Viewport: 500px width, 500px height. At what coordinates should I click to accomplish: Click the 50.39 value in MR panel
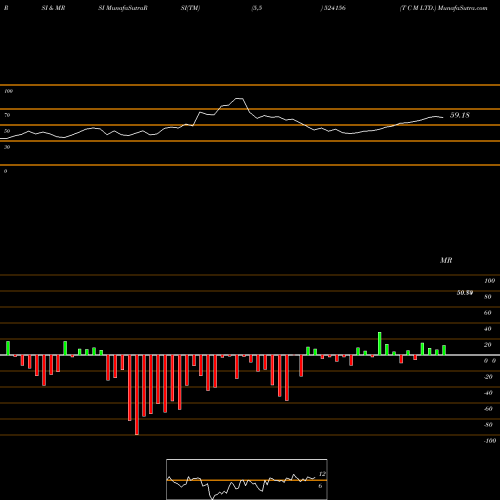pos(465,293)
